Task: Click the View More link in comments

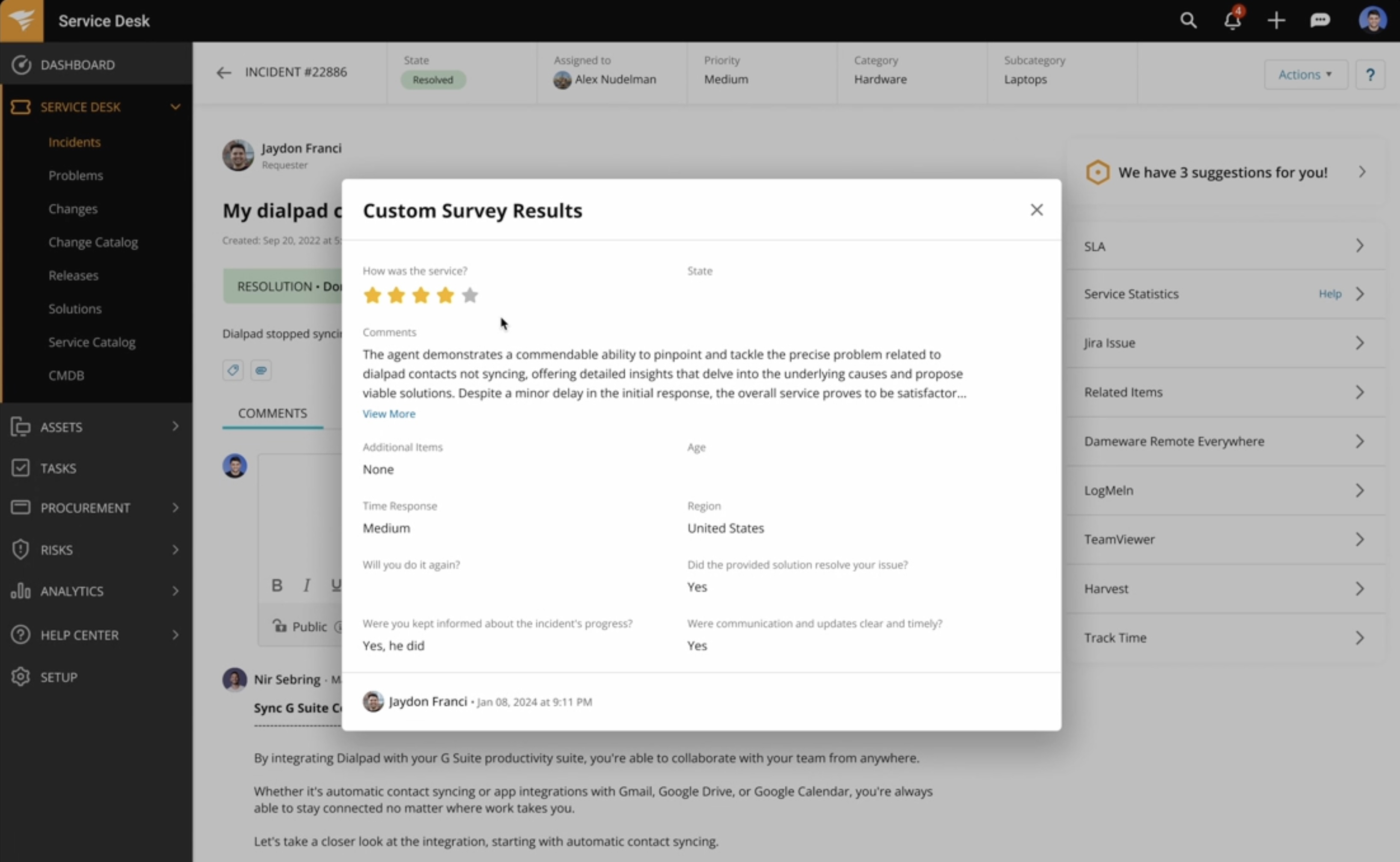Action: click(x=389, y=414)
